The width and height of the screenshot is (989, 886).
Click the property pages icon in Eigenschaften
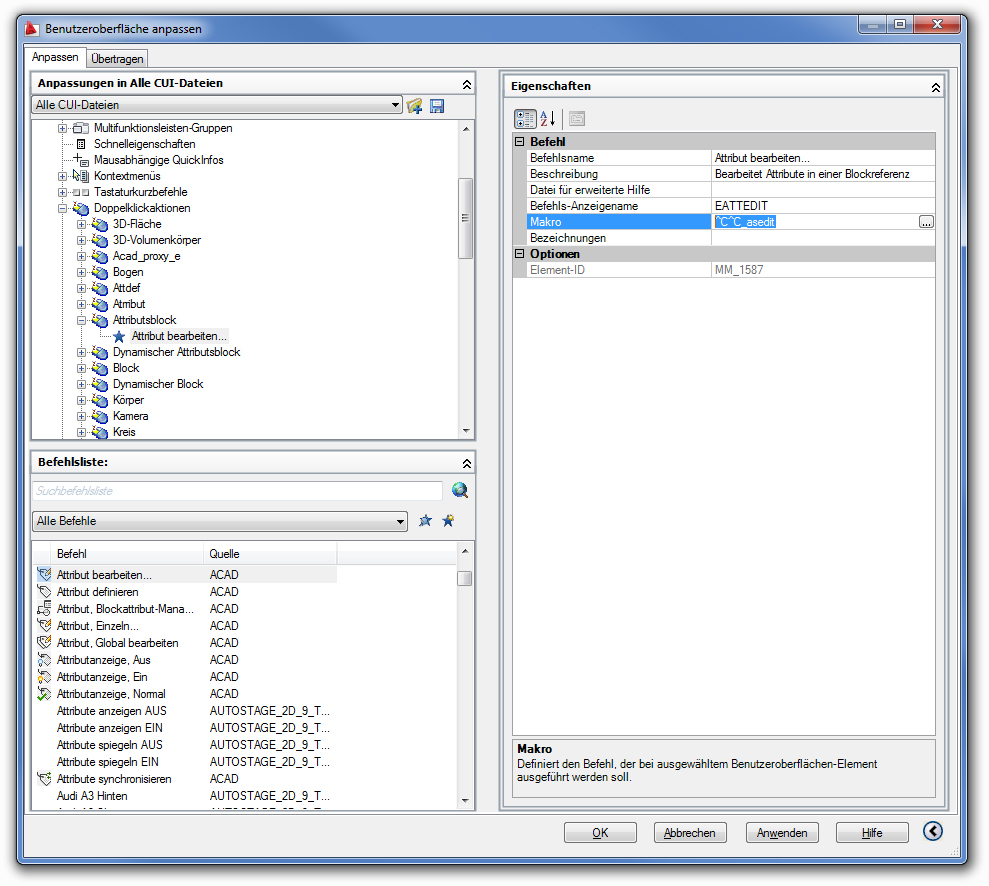point(576,118)
